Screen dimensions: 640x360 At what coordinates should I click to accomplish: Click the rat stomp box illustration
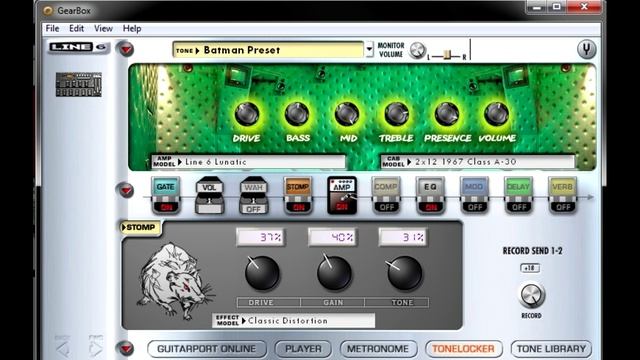click(175, 280)
